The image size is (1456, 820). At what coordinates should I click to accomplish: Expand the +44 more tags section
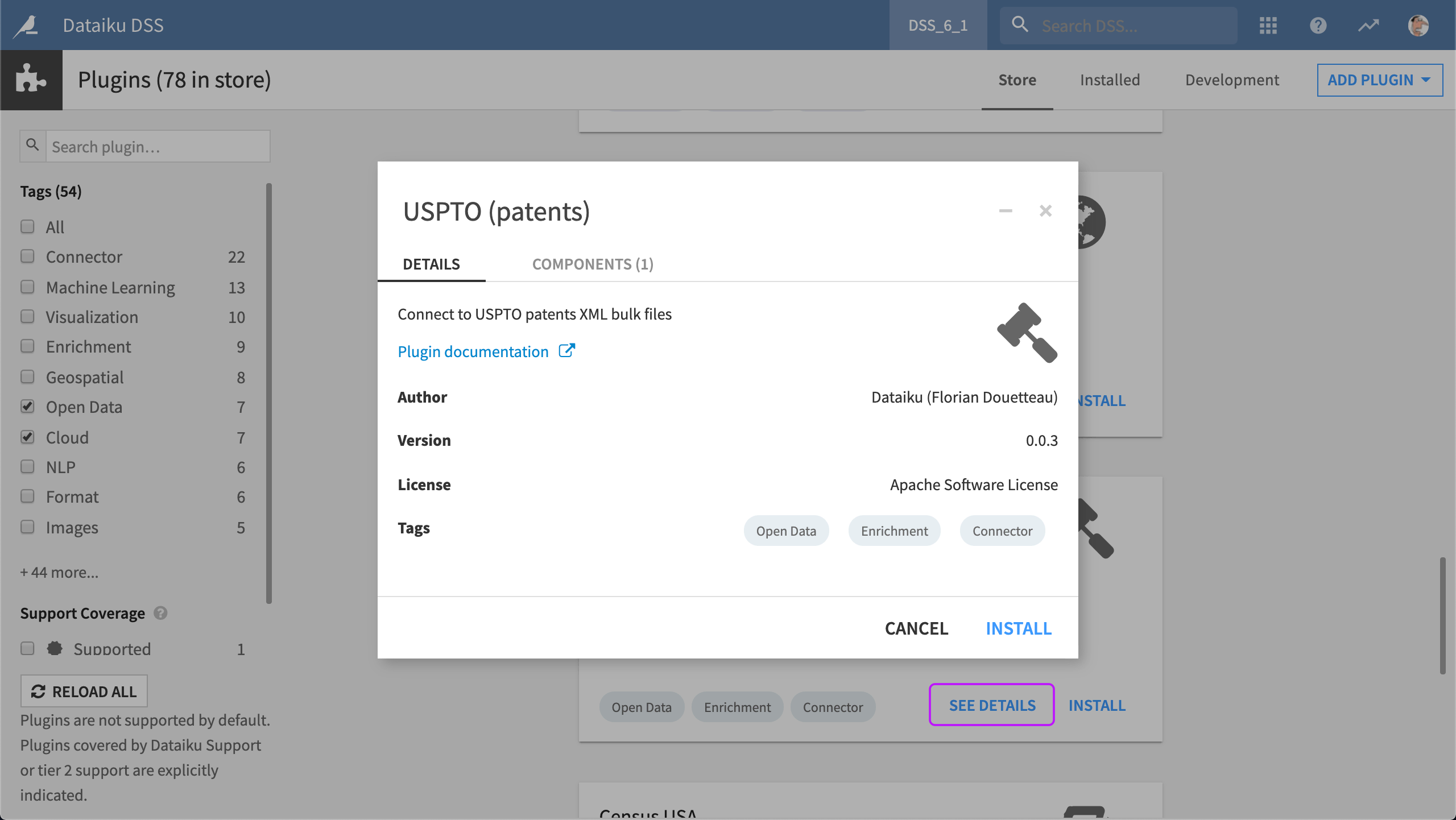click(x=59, y=572)
